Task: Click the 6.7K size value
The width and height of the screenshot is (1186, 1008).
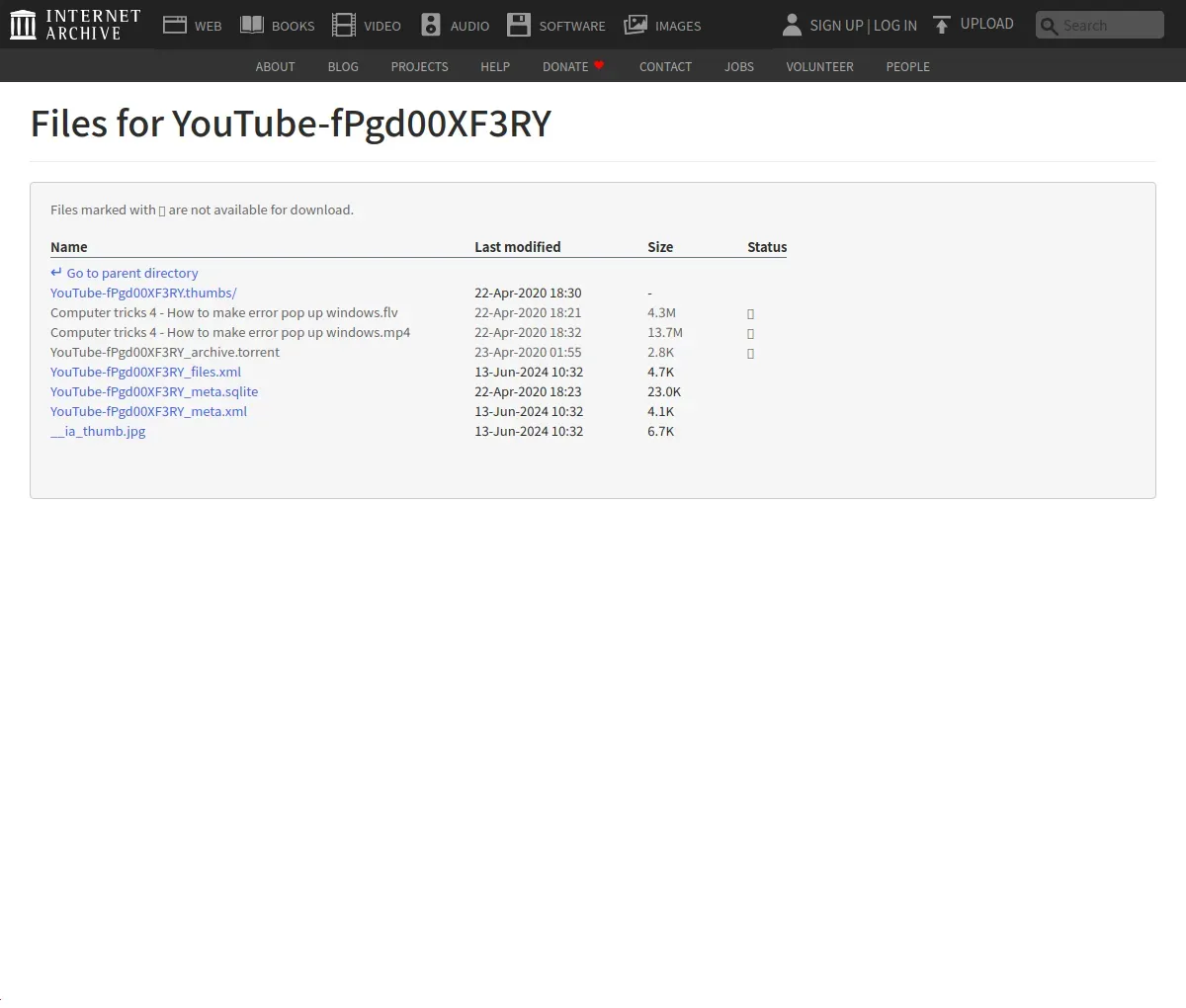Action: 660,431
